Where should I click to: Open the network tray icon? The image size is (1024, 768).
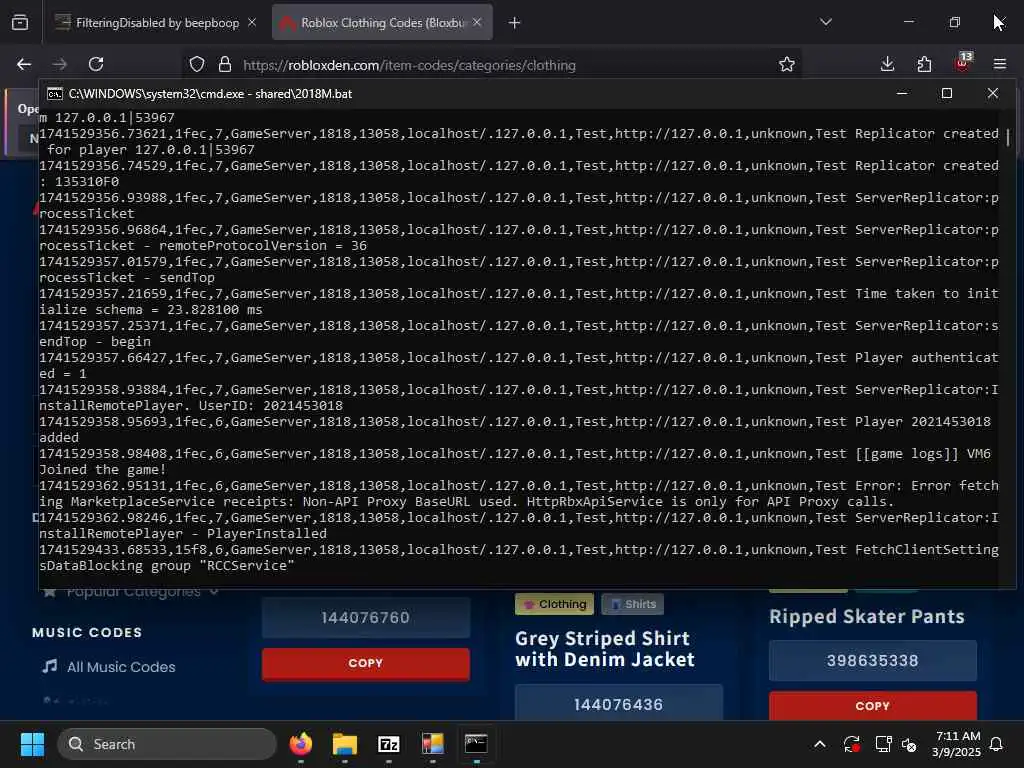point(883,744)
